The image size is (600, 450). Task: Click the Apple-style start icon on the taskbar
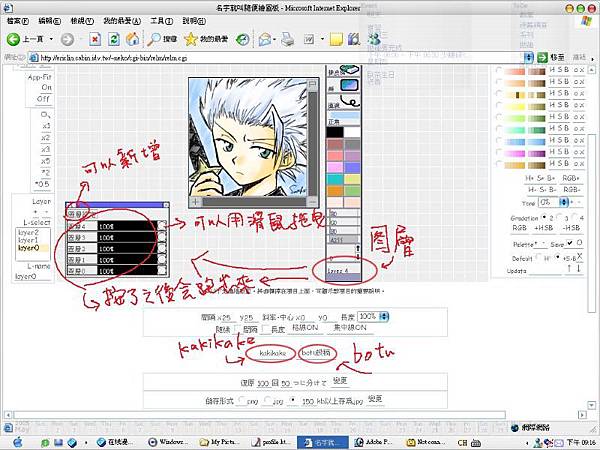(x=18, y=442)
